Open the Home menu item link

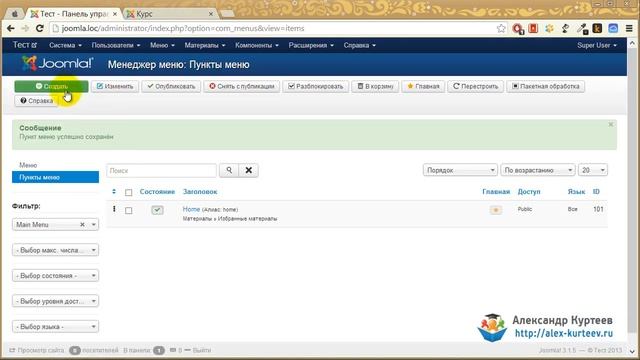point(191,209)
